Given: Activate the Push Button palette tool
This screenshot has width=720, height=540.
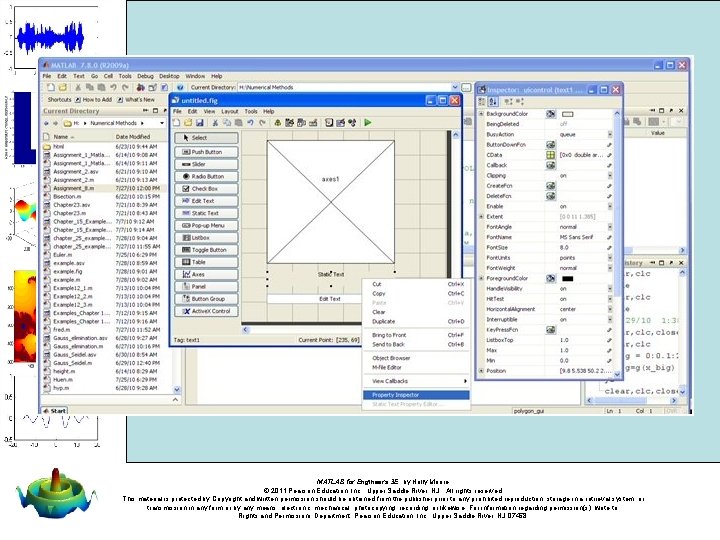Looking at the screenshot, I should pos(206,152).
